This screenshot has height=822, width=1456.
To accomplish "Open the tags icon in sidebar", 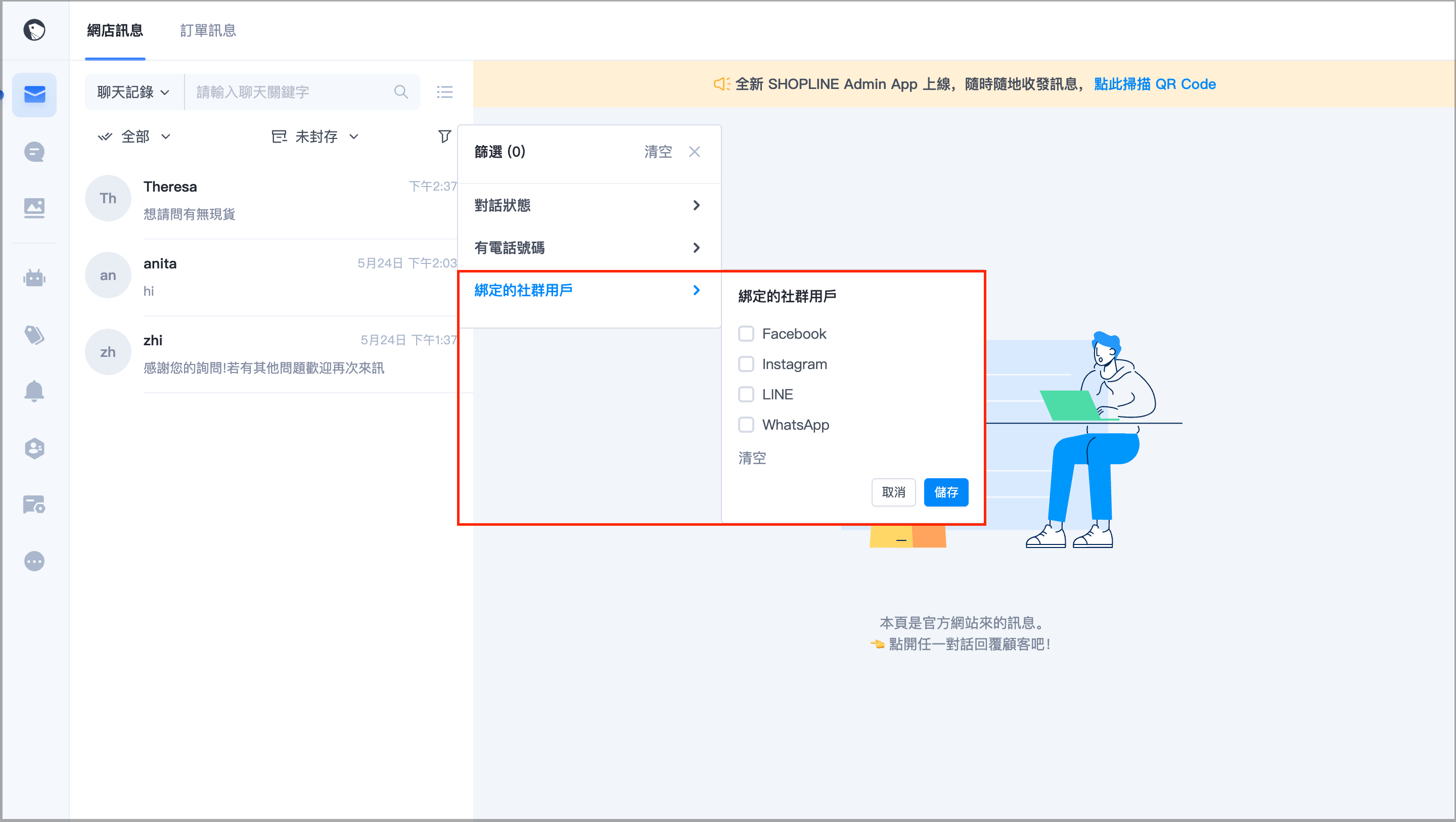I will click(34, 335).
